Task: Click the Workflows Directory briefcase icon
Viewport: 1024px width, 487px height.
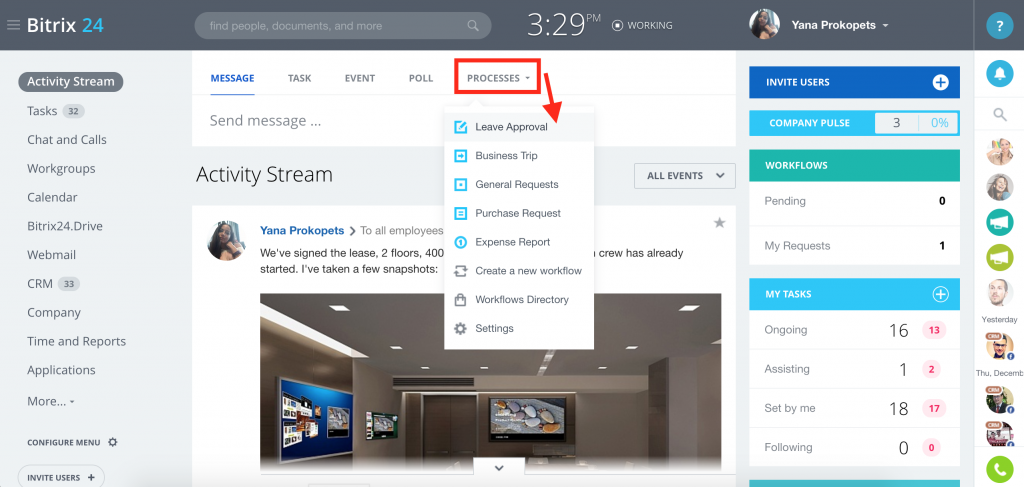Action: click(460, 300)
